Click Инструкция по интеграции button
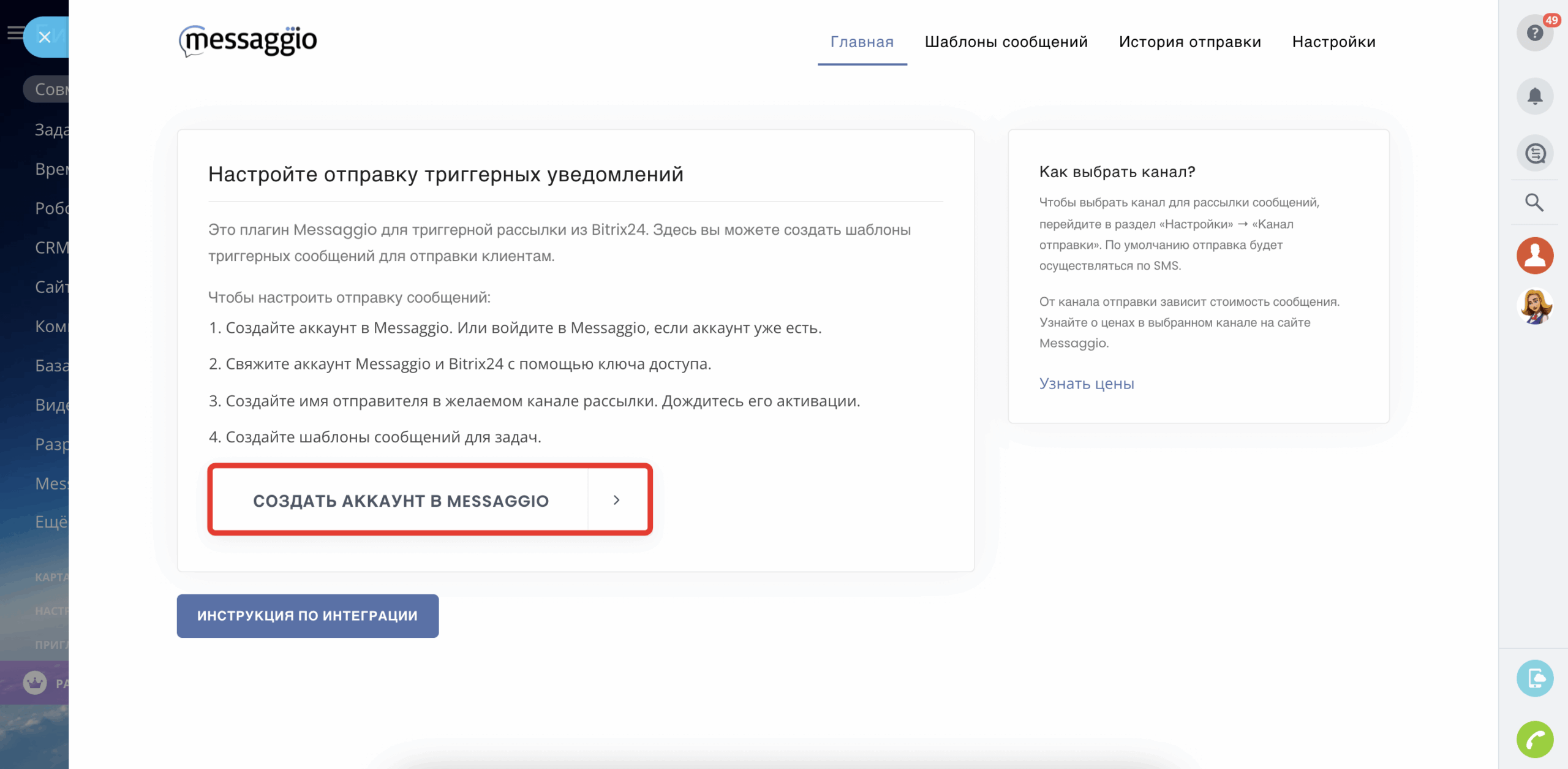1568x769 pixels. tap(307, 616)
